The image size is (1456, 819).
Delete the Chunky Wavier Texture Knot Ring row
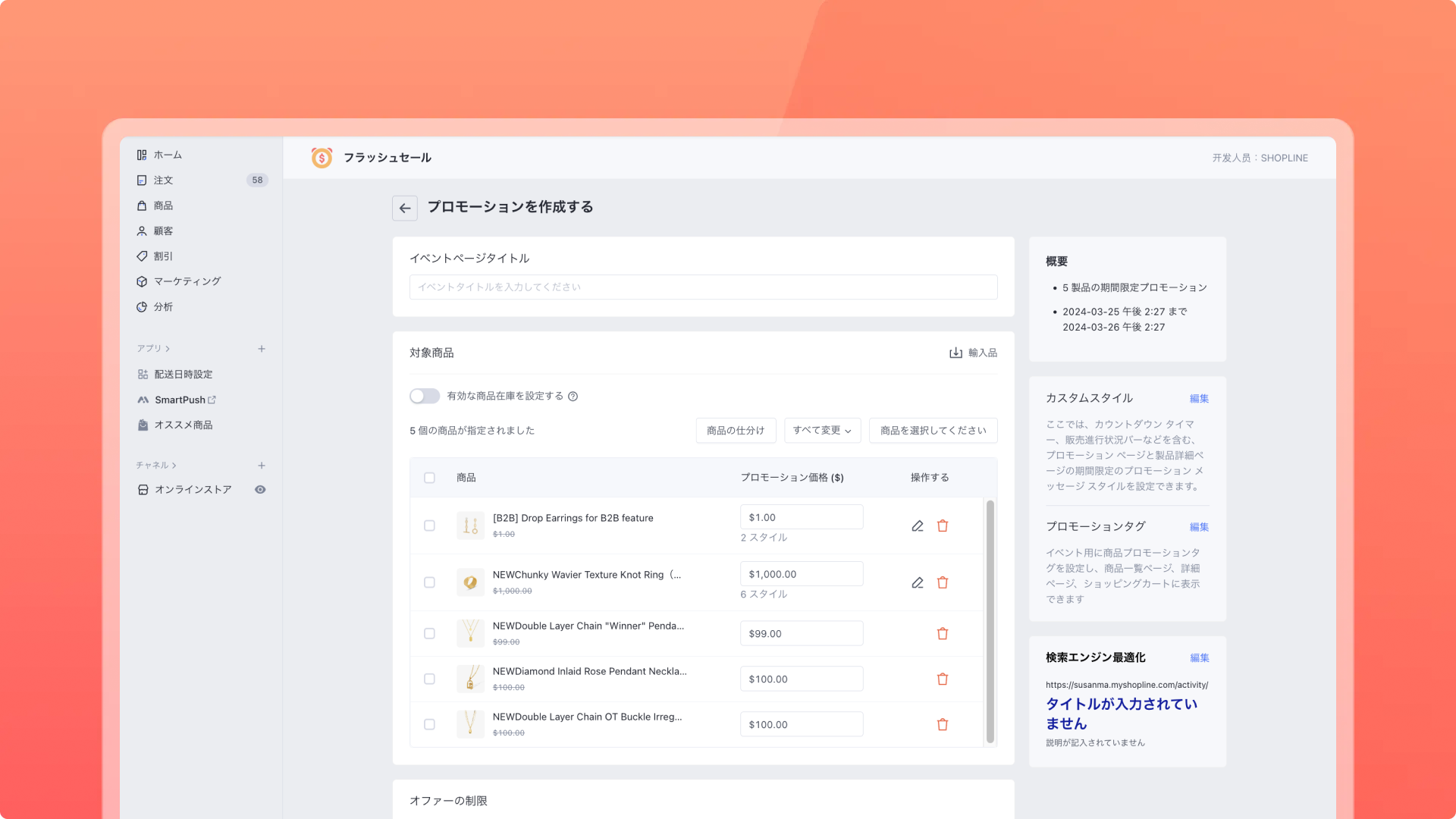(943, 582)
